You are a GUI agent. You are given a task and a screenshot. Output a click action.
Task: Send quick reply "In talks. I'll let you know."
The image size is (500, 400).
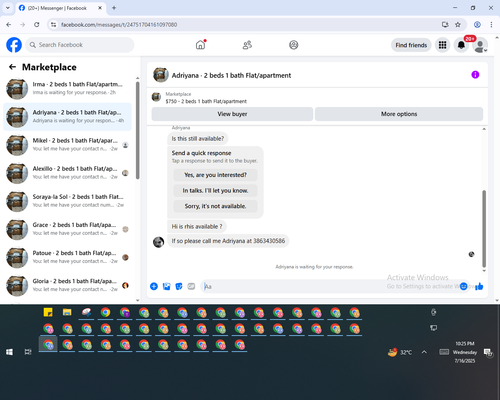(215, 190)
